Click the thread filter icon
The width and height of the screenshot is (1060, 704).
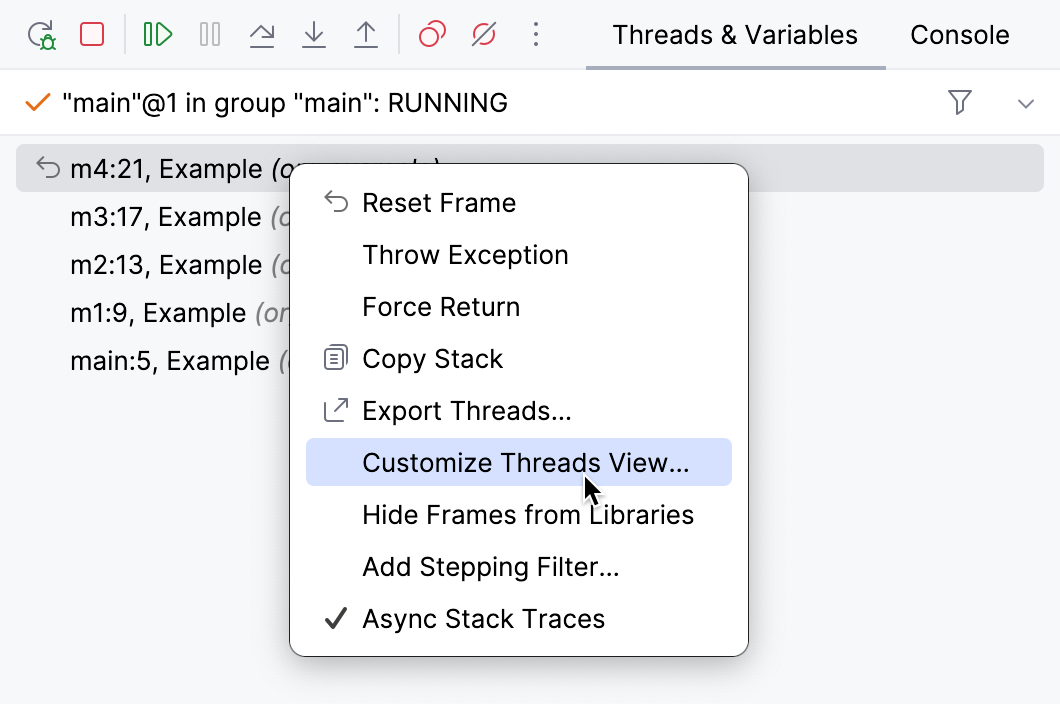click(x=960, y=102)
